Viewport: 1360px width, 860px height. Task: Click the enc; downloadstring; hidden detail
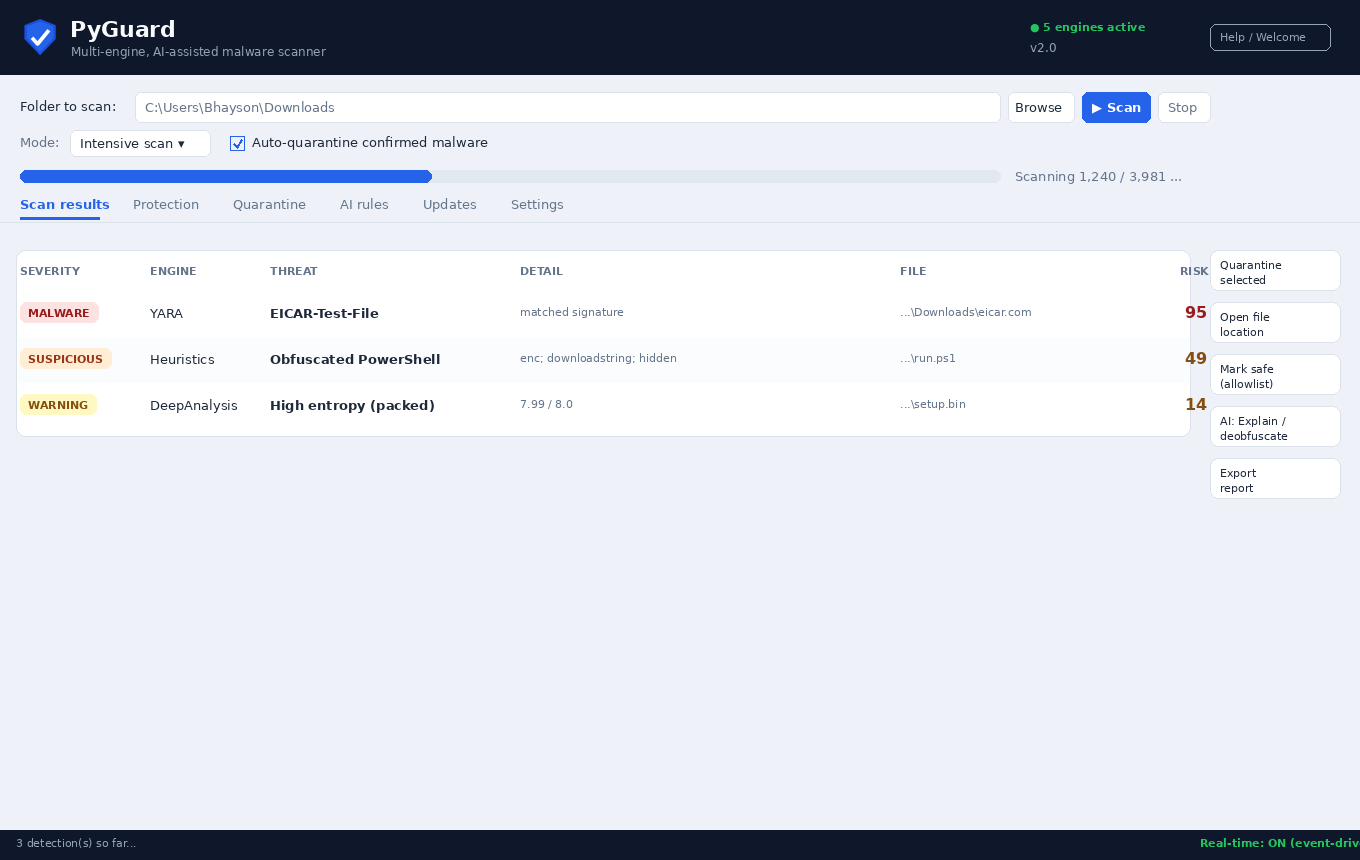pyautogui.click(x=598, y=359)
